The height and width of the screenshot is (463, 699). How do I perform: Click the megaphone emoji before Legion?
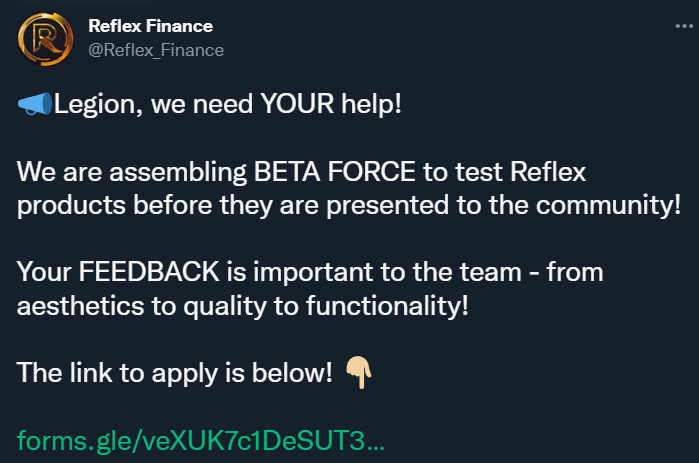click(35, 104)
